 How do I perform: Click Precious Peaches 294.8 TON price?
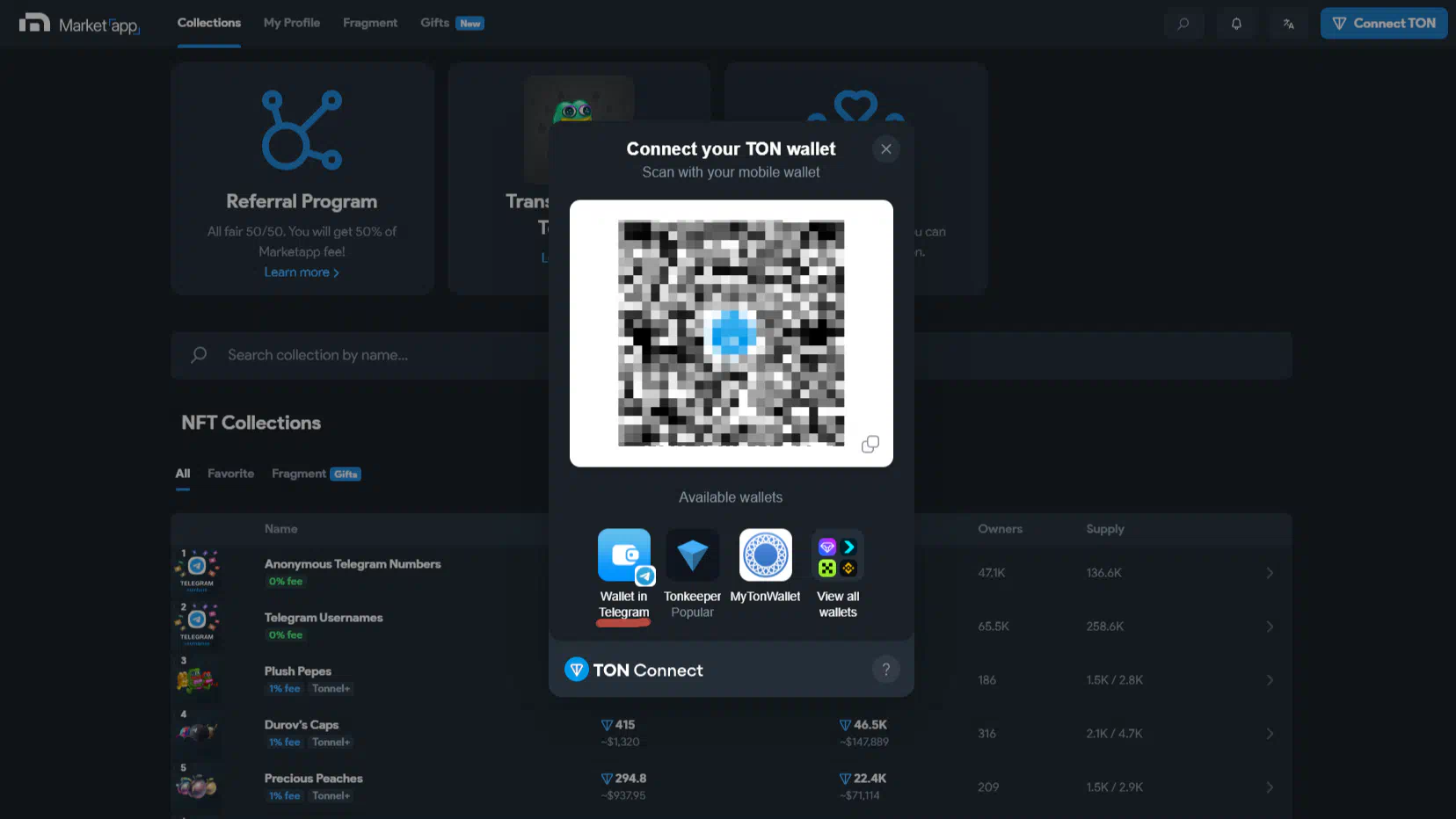pyautogui.click(x=623, y=779)
